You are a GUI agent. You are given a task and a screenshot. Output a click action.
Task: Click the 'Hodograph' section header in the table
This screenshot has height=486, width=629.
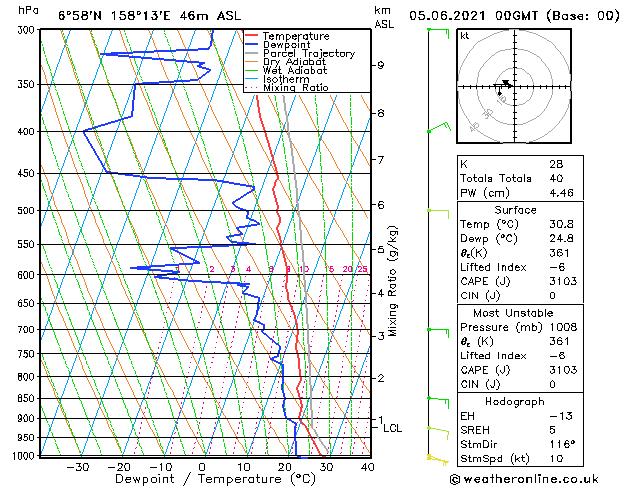click(515, 402)
